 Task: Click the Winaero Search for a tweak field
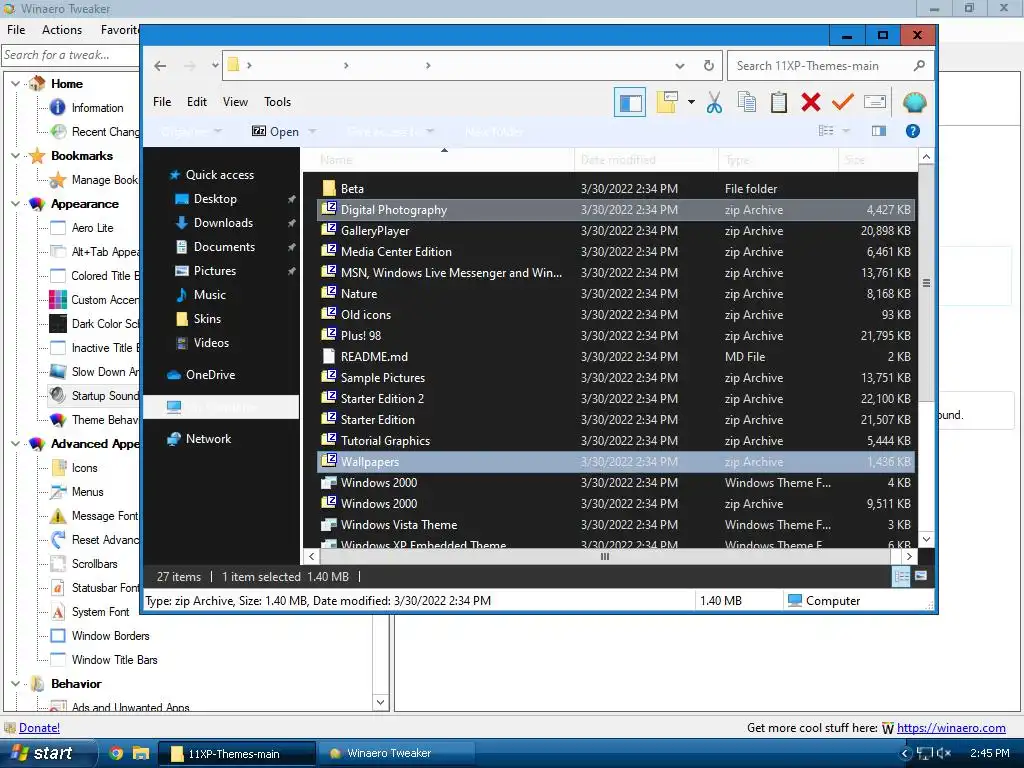[x=71, y=55]
